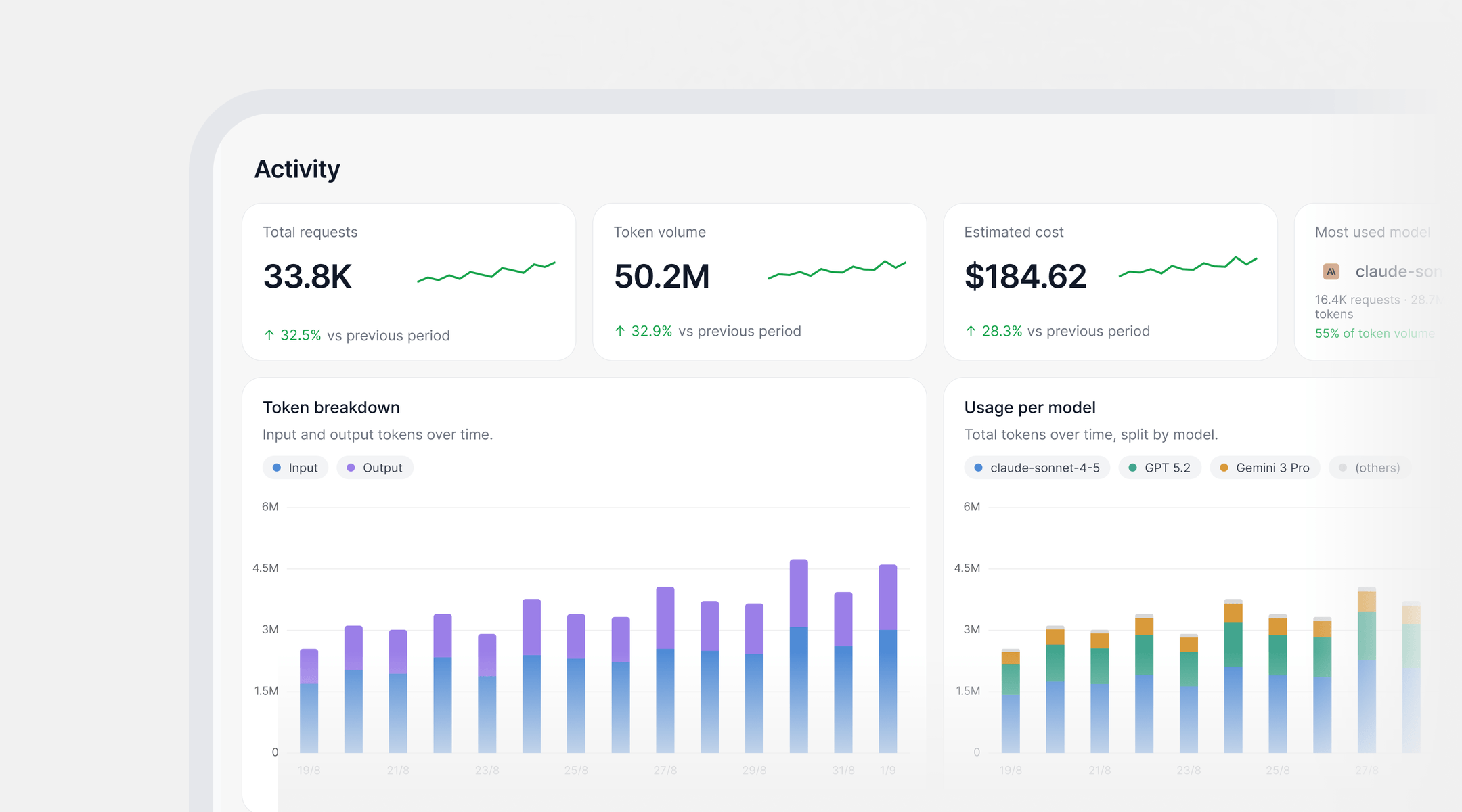Toggle claude-sonnet-4-5 legend chip
This screenshot has width=1462, height=812.
pyautogui.click(x=1037, y=468)
